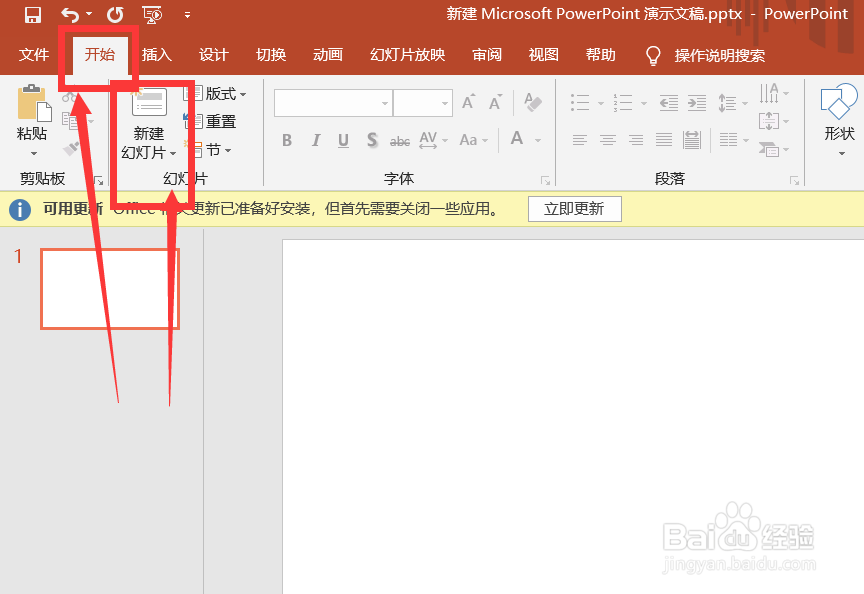Save the presentation with the floppy disk icon
The width and height of the screenshot is (864, 594).
pos(33,15)
